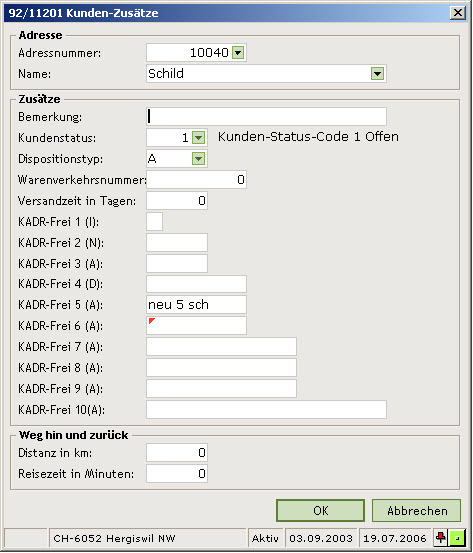Click the green square status bar icon
The width and height of the screenshot is (473, 553).
[457, 538]
